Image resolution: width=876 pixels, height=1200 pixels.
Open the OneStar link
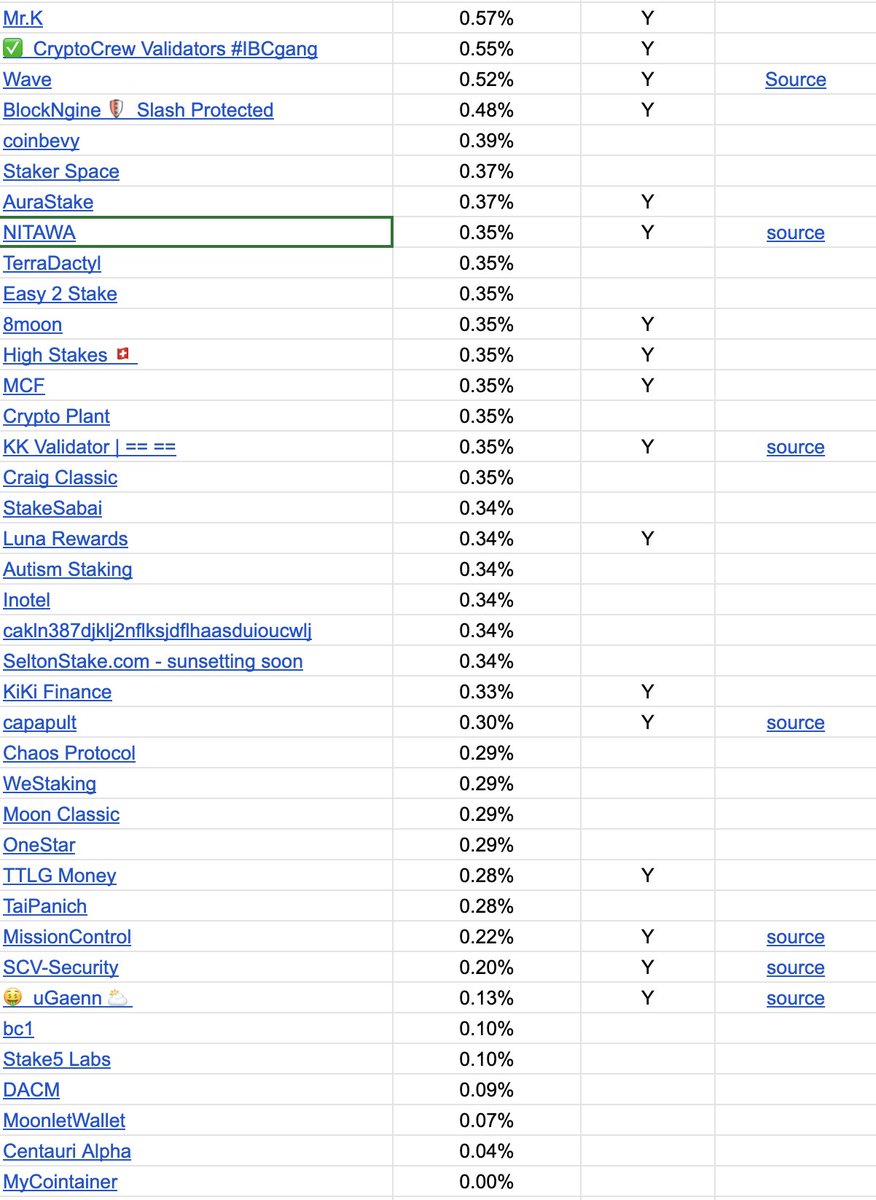click(x=39, y=845)
